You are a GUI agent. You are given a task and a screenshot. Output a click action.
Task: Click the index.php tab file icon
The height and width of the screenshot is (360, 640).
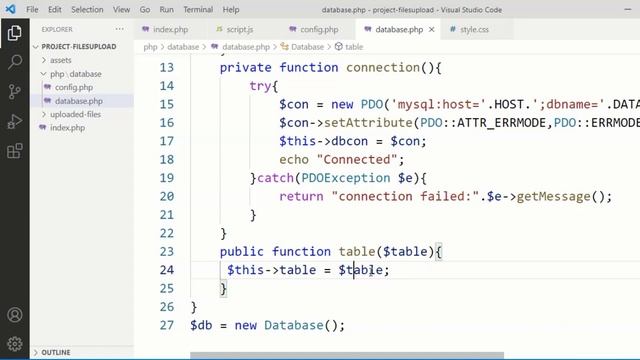click(145, 29)
